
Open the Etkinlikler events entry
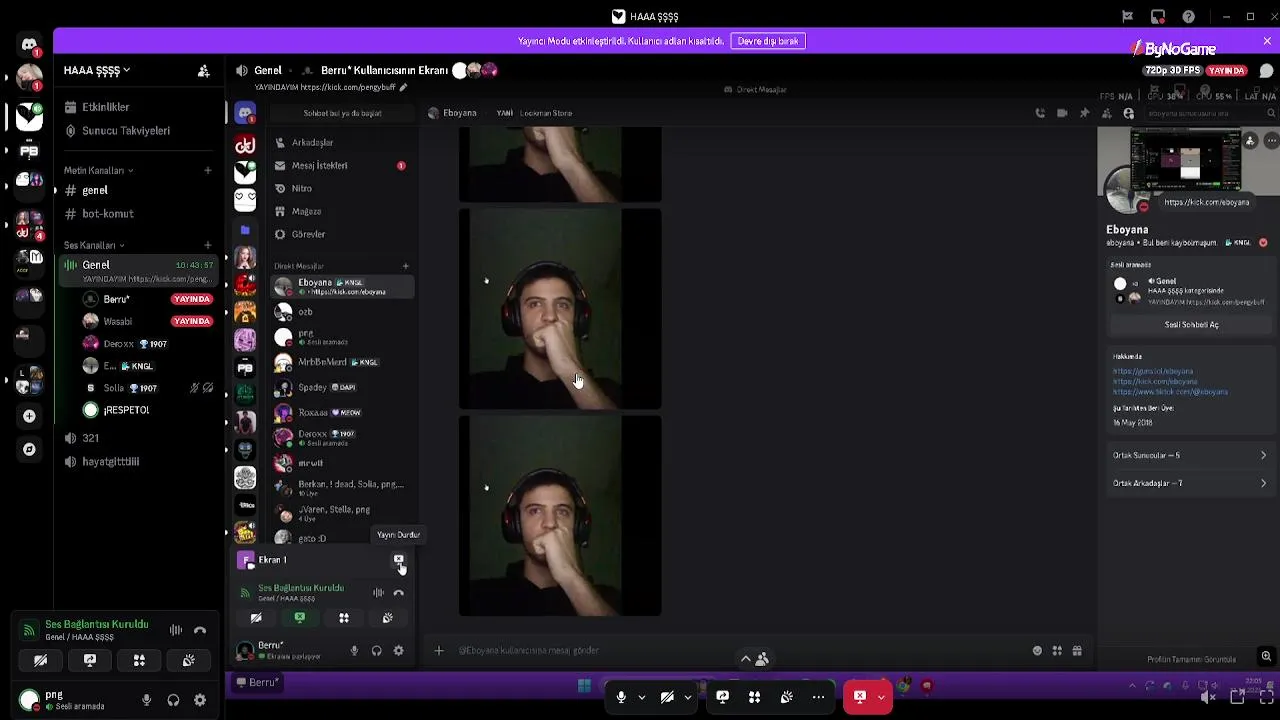[x=105, y=107]
